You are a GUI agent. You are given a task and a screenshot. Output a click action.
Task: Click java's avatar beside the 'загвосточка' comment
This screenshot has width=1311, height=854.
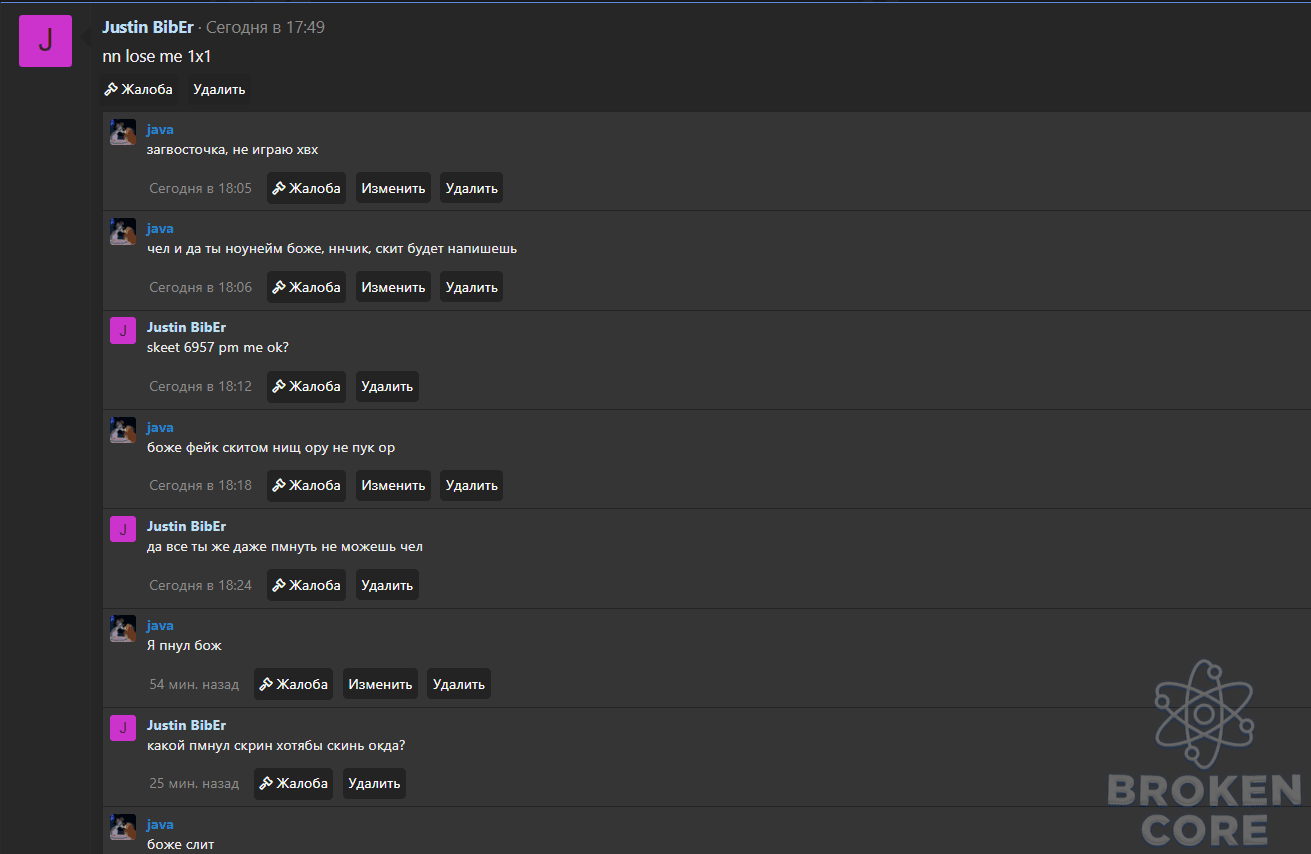(x=123, y=132)
